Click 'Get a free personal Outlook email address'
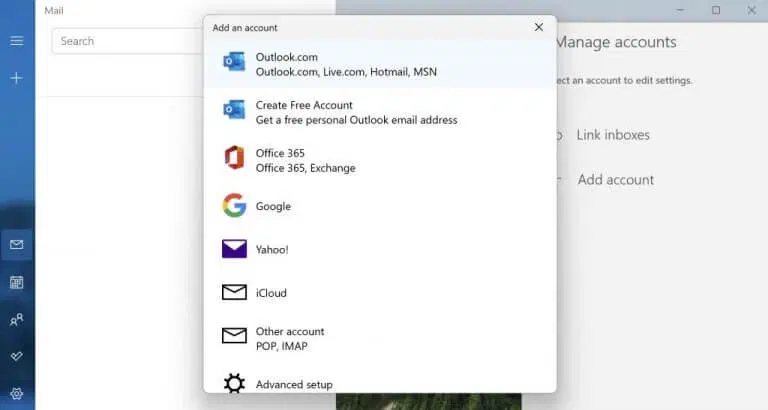Screen dimensions: 768x410 pos(357,120)
